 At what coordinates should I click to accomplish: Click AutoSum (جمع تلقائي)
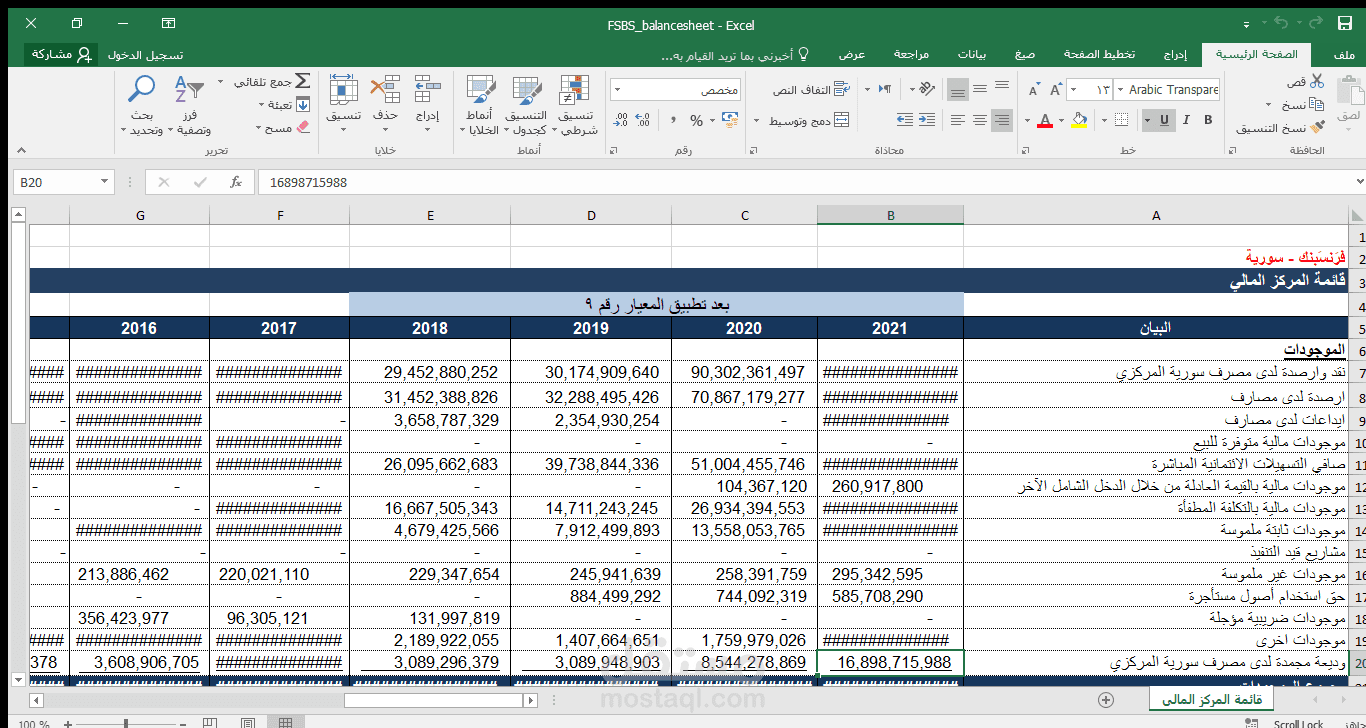(x=272, y=81)
